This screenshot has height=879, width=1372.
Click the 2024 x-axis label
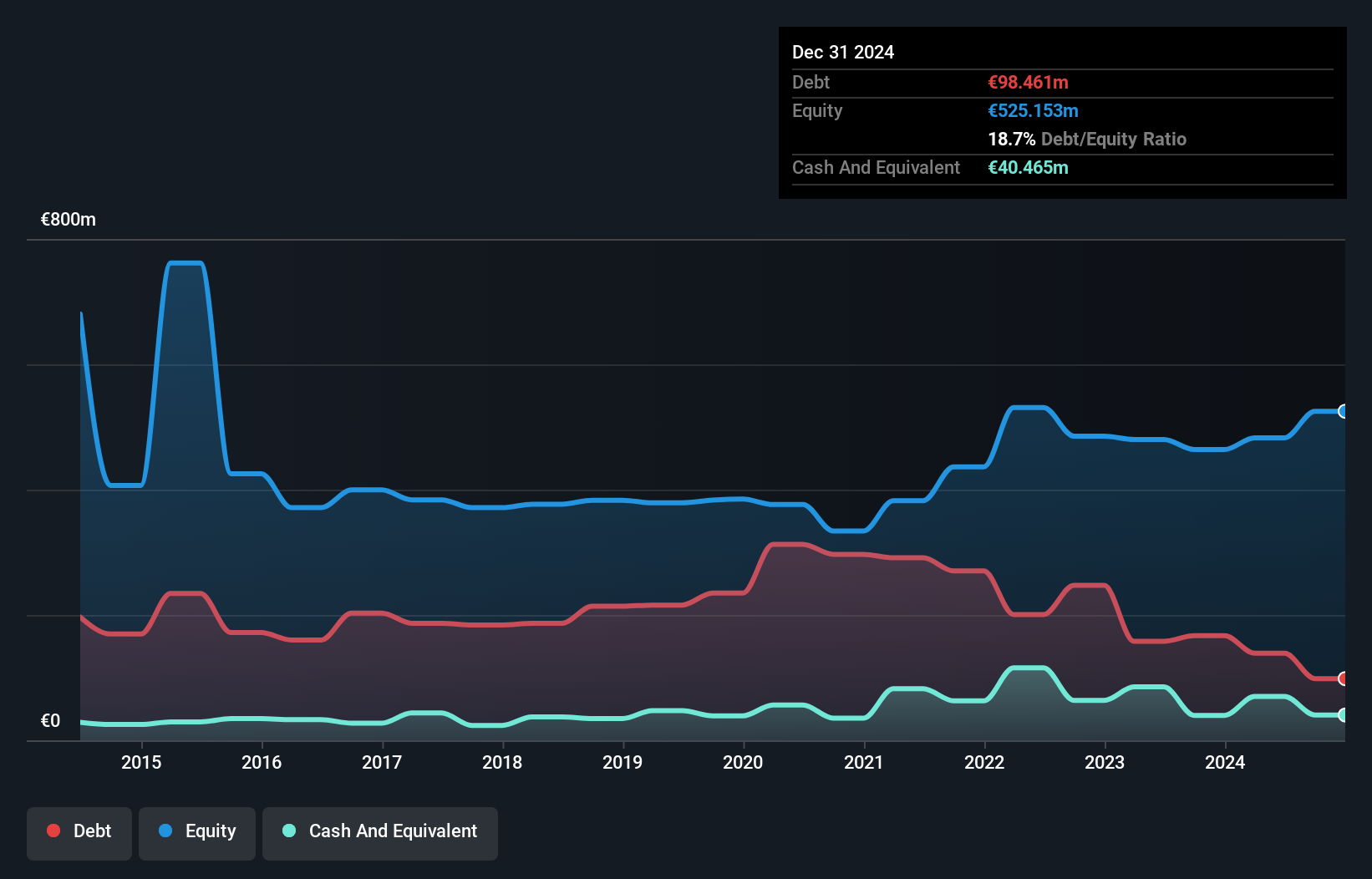[x=1225, y=762]
